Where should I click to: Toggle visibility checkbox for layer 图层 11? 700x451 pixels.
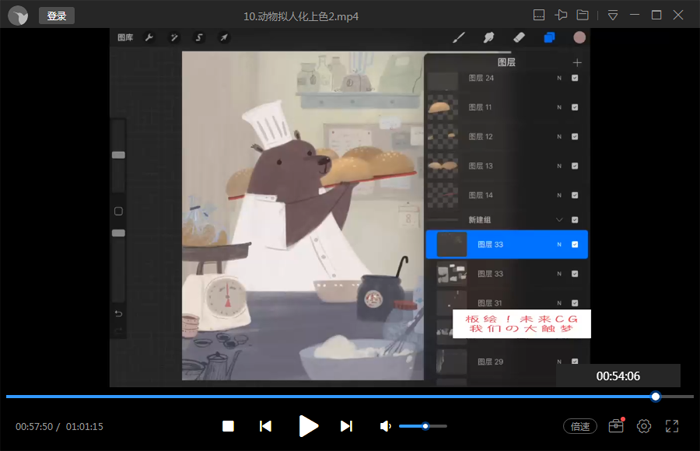[x=575, y=106]
